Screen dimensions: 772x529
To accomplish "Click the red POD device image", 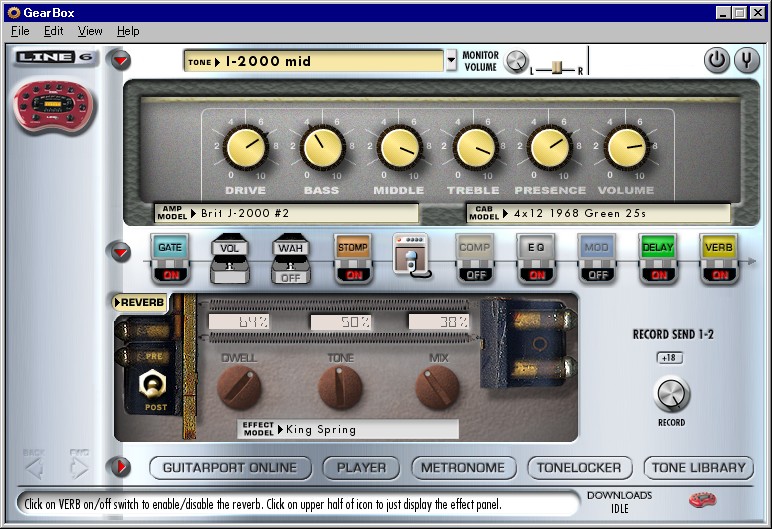I will [x=53, y=106].
